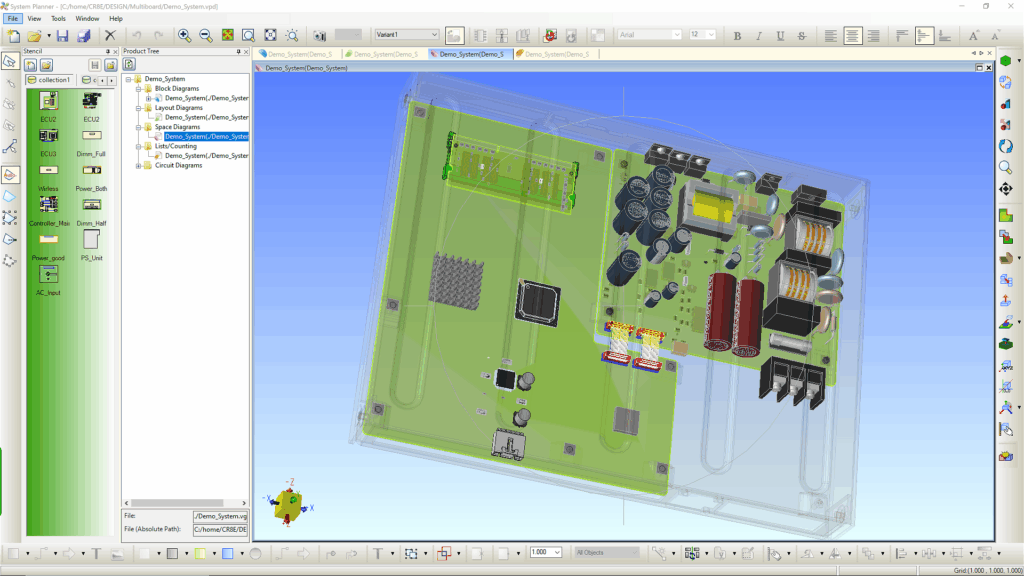Open the Tools menu
The height and width of the screenshot is (576, 1024).
[x=59, y=18]
